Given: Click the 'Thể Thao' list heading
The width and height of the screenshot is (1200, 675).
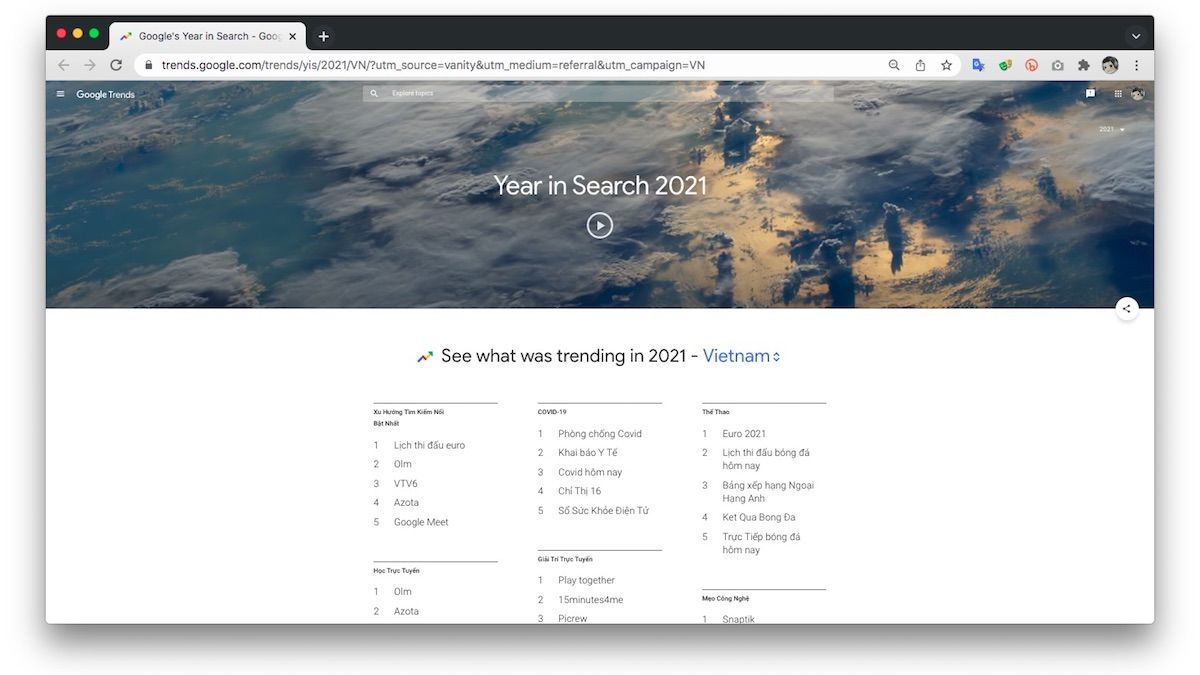Looking at the screenshot, I should point(716,412).
